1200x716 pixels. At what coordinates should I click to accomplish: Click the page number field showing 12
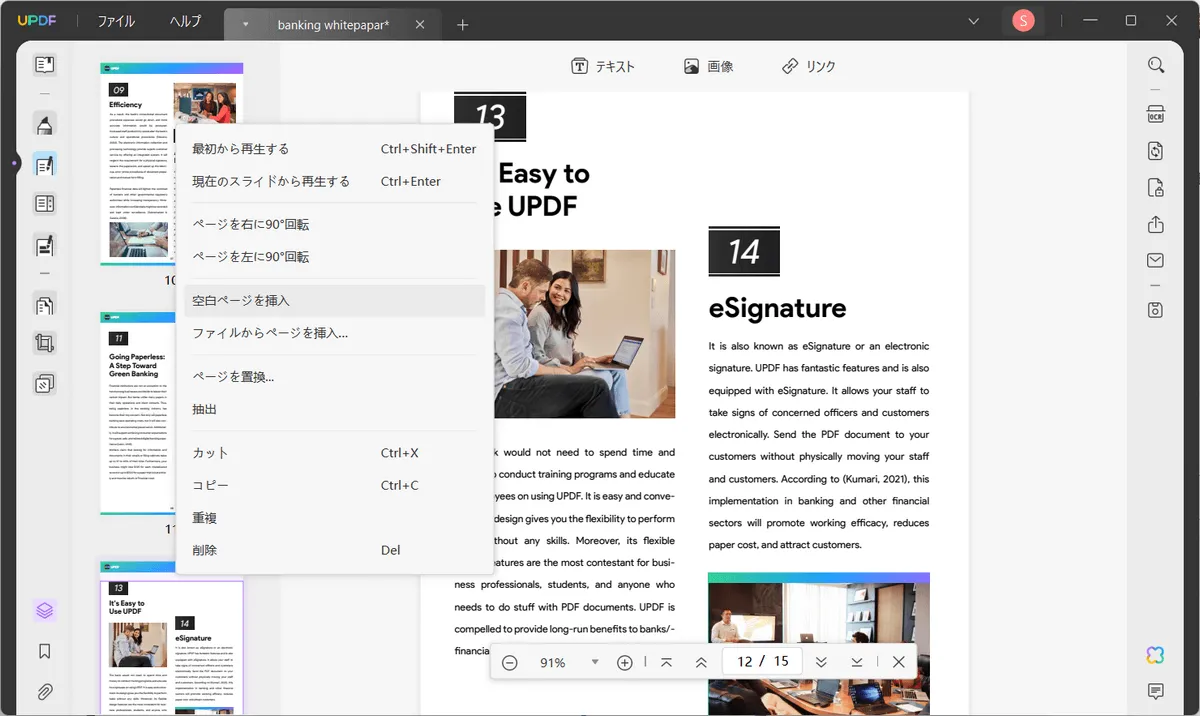coord(745,662)
